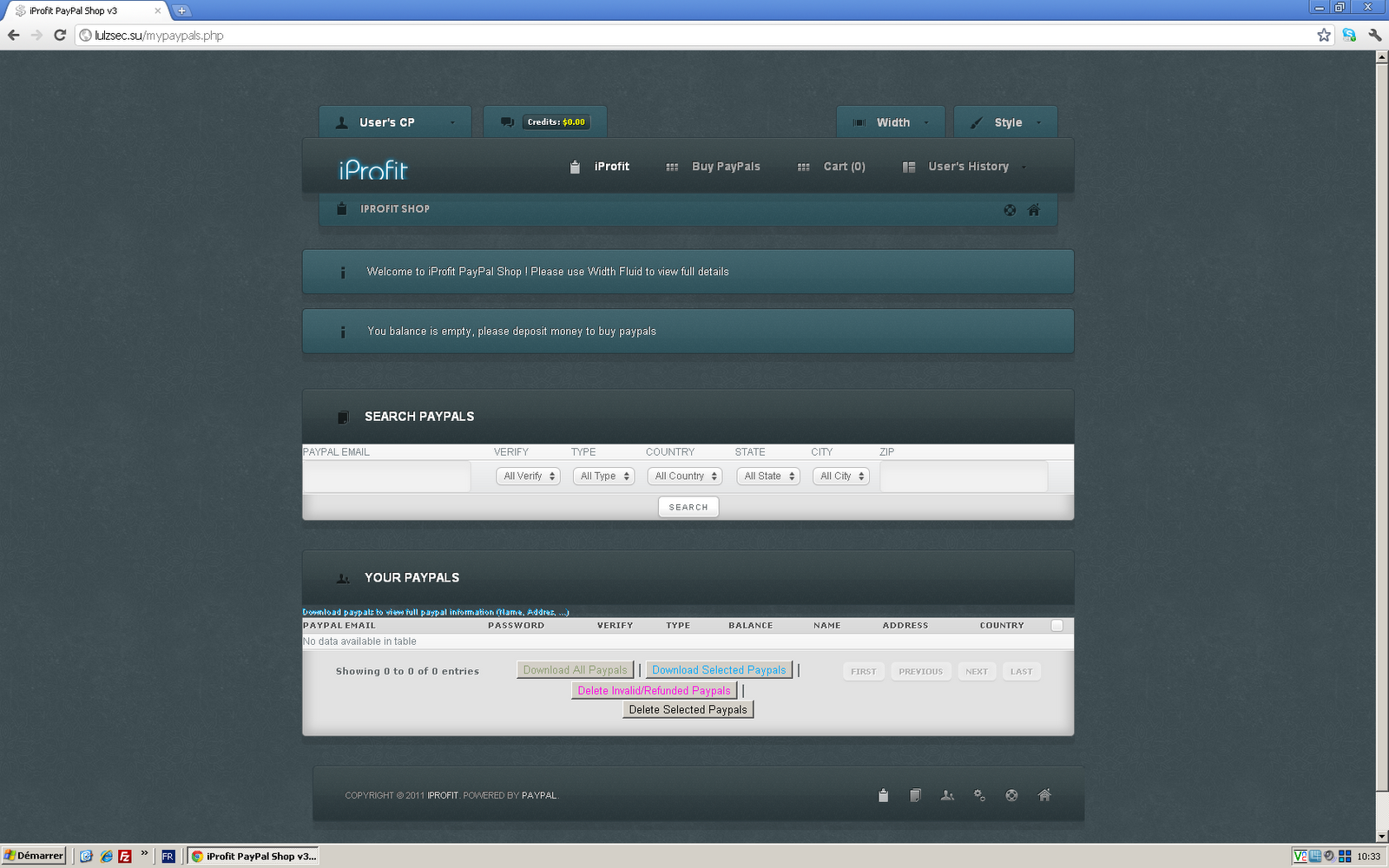Viewport: 1389px width, 868px height.
Task: Close the iProfit PayPal Shop v3 tab
Action: pos(157,11)
